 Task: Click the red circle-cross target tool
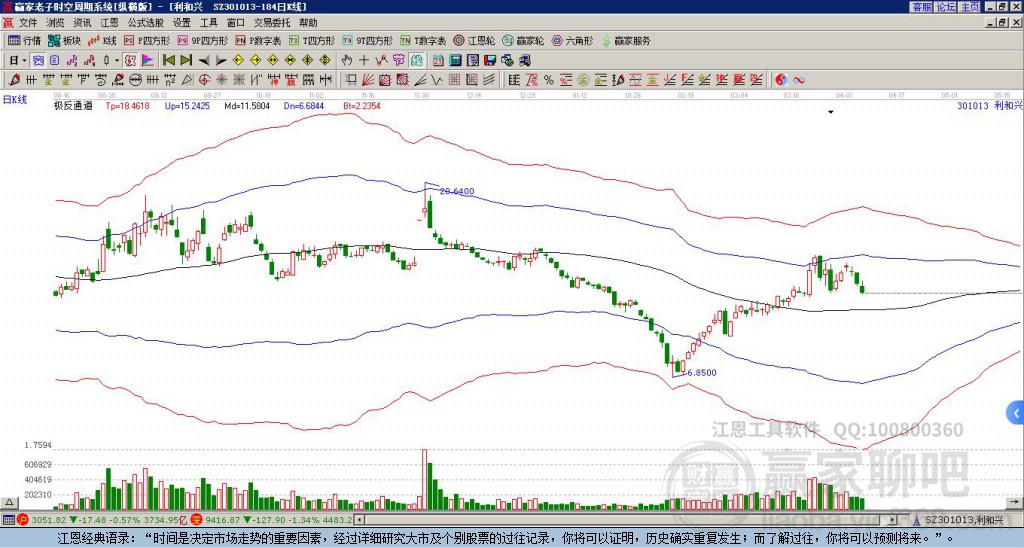pyautogui.click(x=204, y=80)
